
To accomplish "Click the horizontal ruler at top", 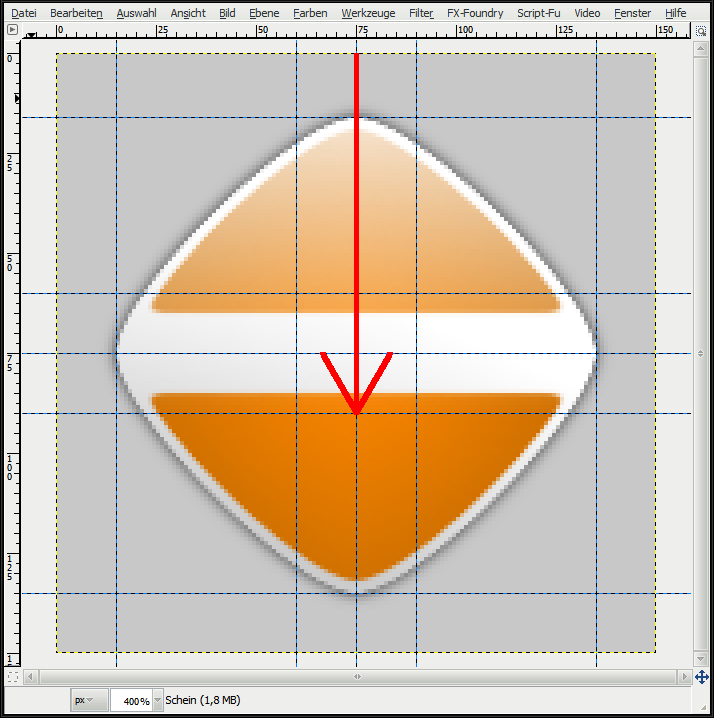I will tap(355, 31).
